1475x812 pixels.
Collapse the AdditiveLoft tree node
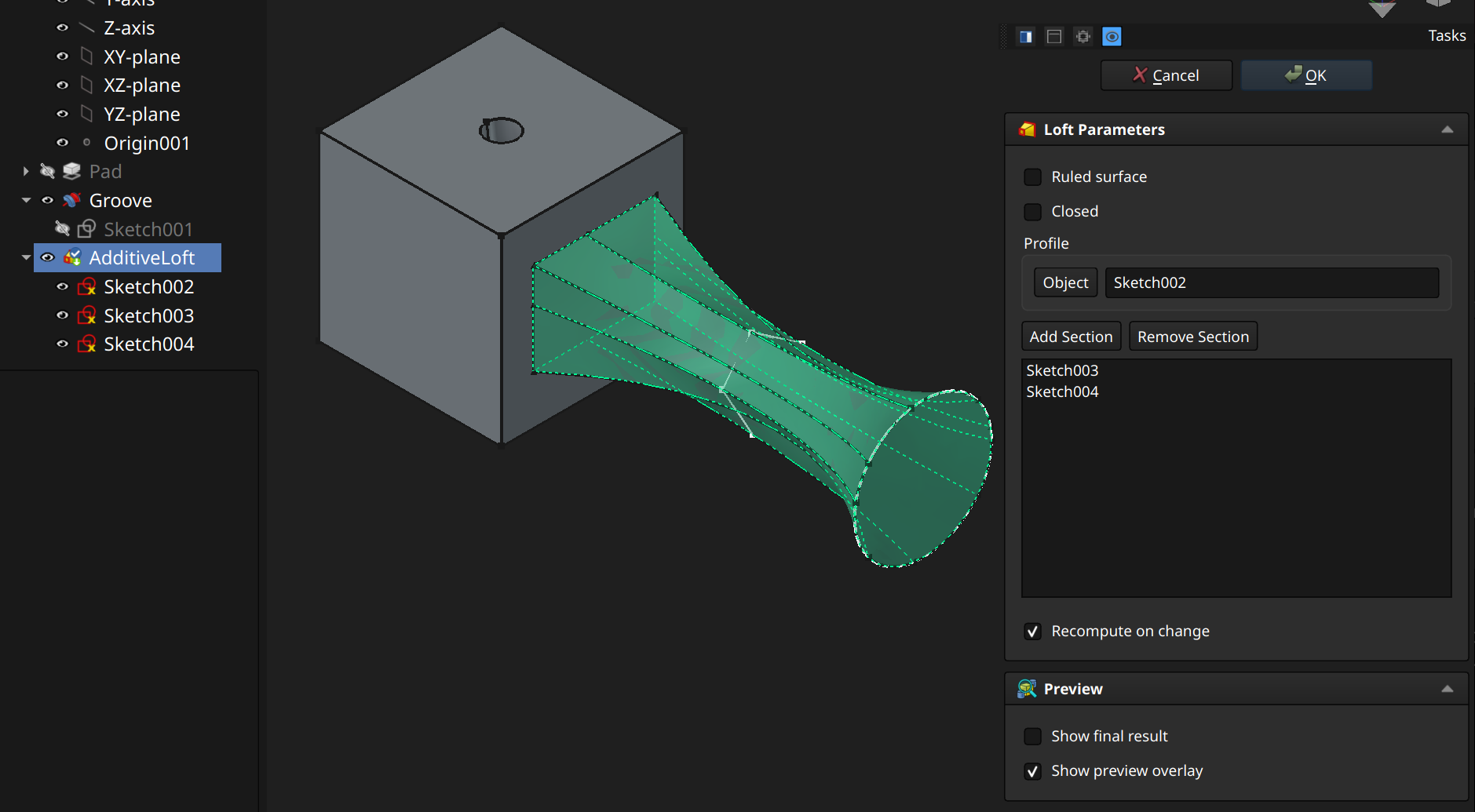[x=26, y=257]
